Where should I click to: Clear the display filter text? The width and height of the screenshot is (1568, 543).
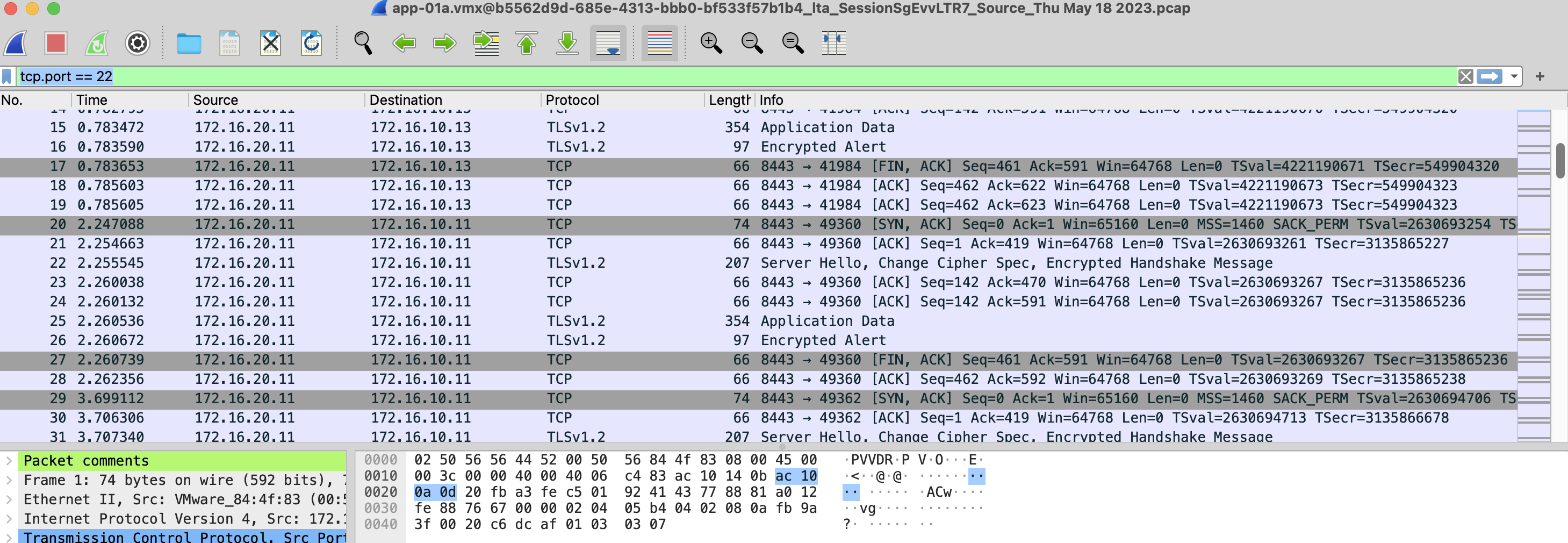(1465, 77)
